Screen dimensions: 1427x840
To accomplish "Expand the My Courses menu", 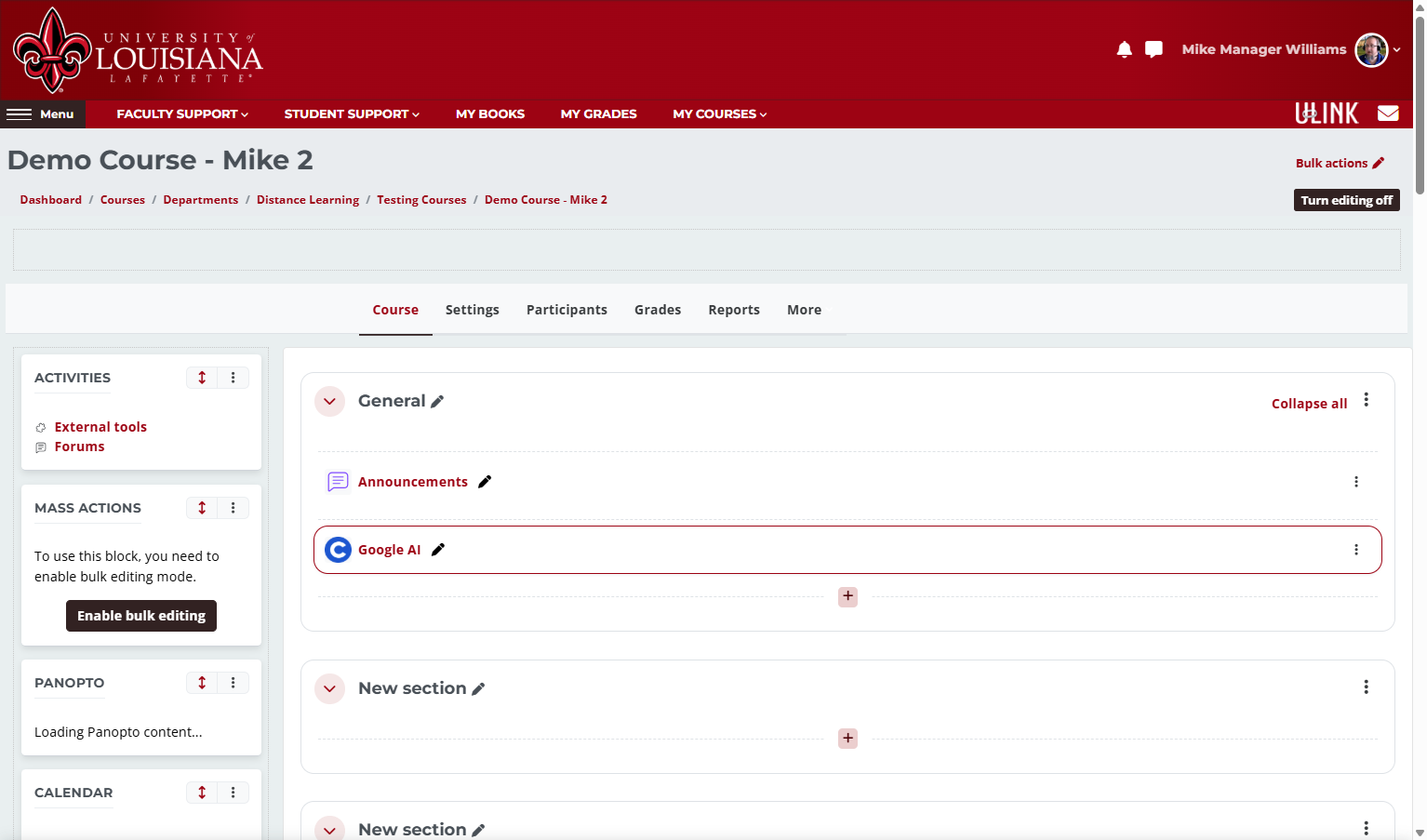I will pyautogui.click(x=720, y=114).
